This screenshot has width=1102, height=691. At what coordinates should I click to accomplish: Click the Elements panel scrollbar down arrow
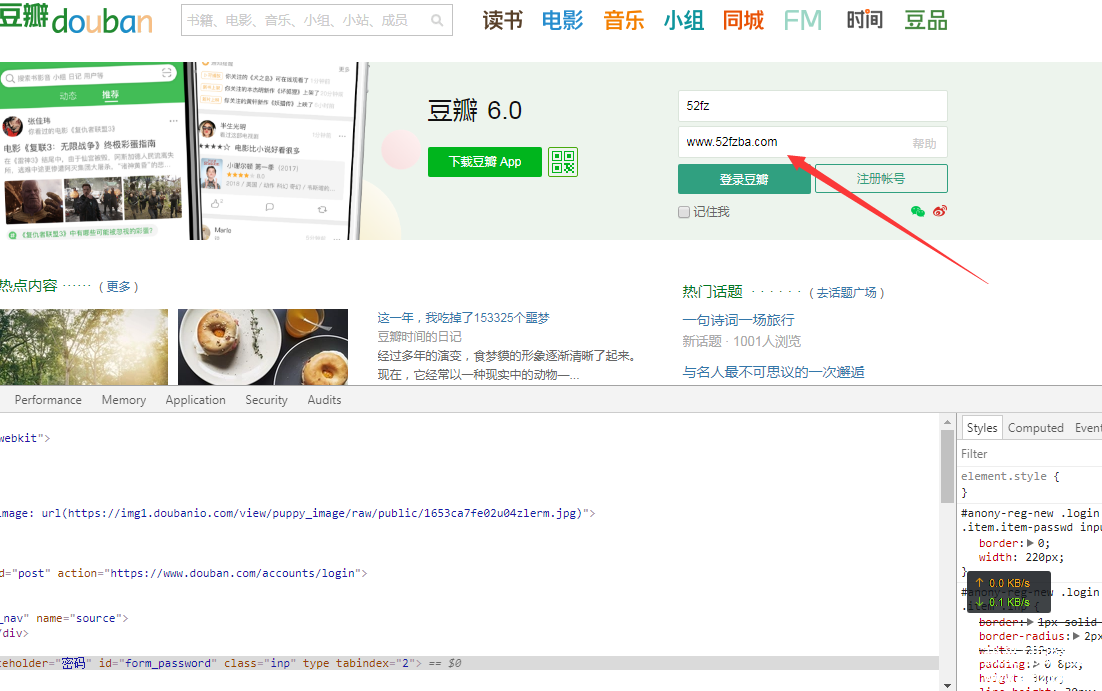coord(947,685)
